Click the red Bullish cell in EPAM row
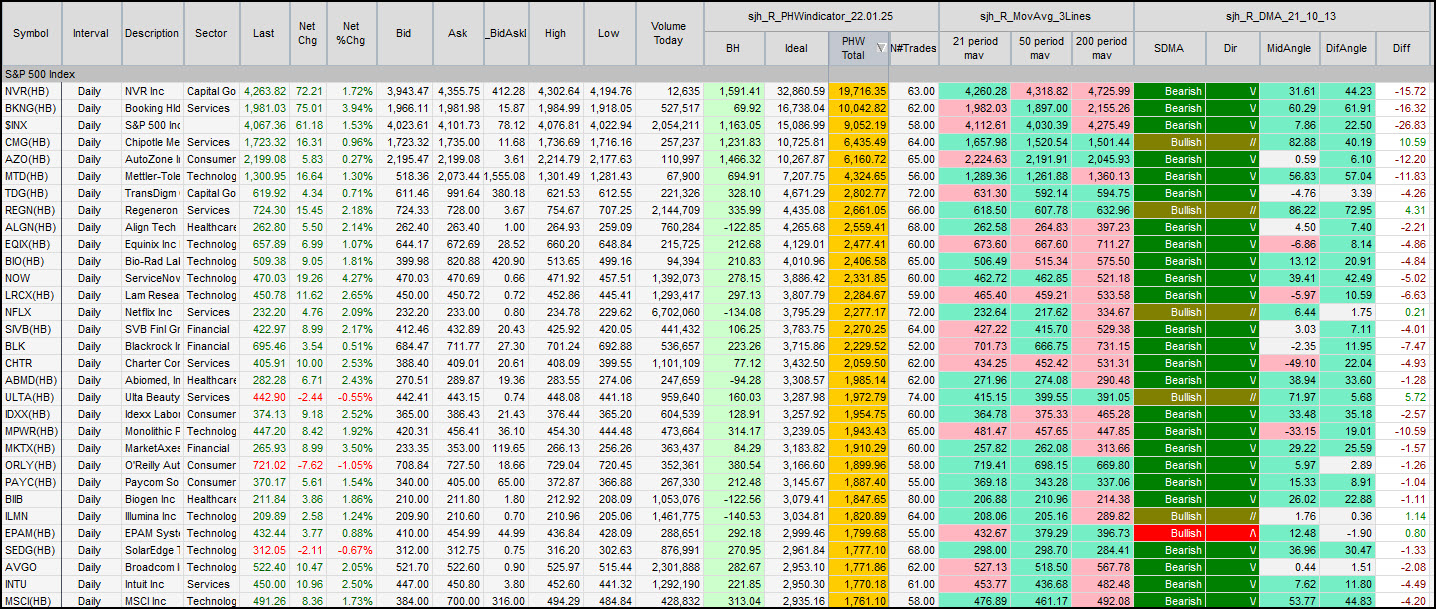1436x609 pixels. click(1169, 533)
